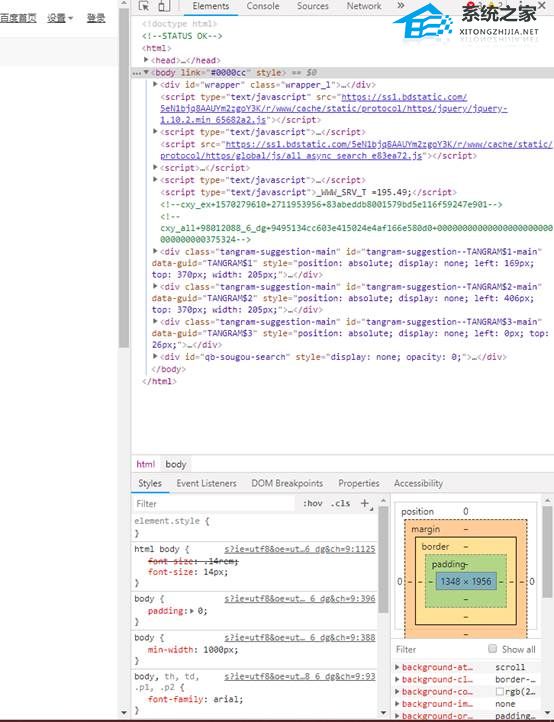This screenshot has width=554, height=722.
Task: Select the closing </html> tag row
Action: (x=159, y=381)
